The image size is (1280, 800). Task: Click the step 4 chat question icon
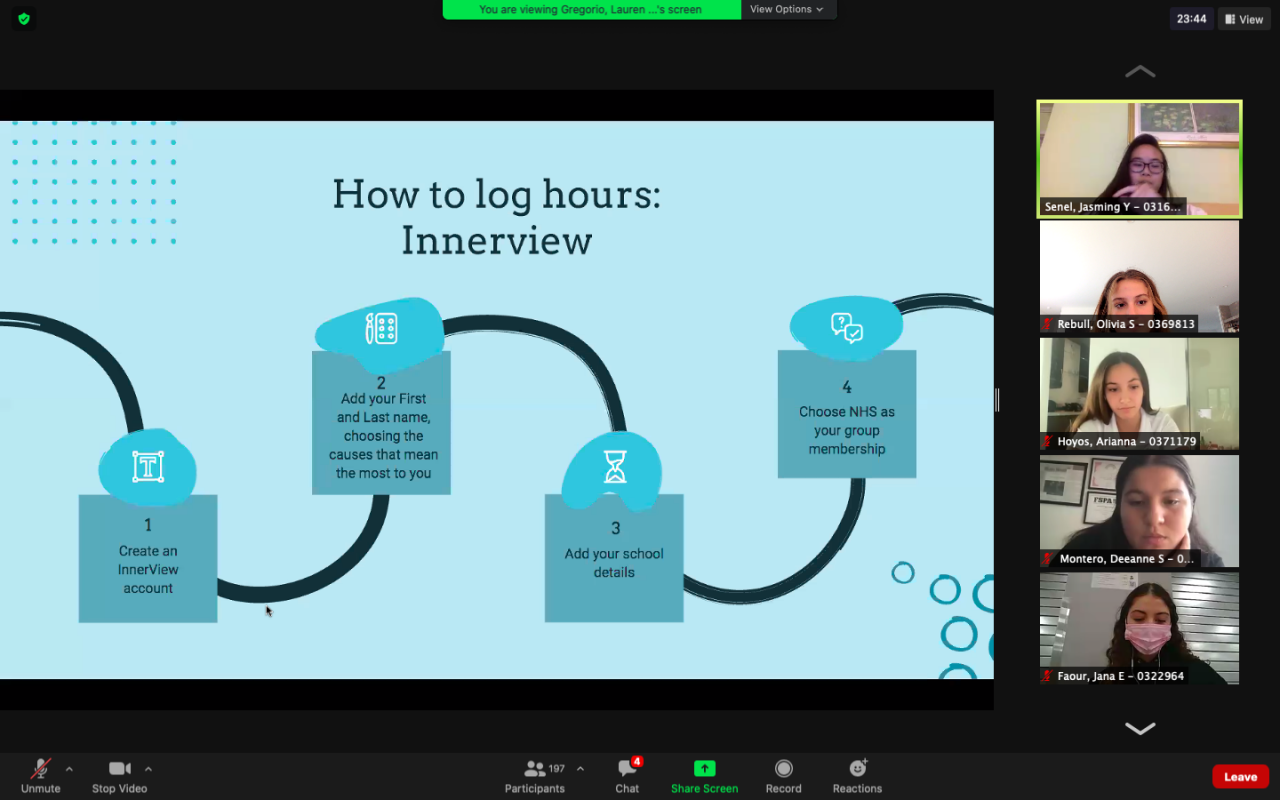[847, 327]
